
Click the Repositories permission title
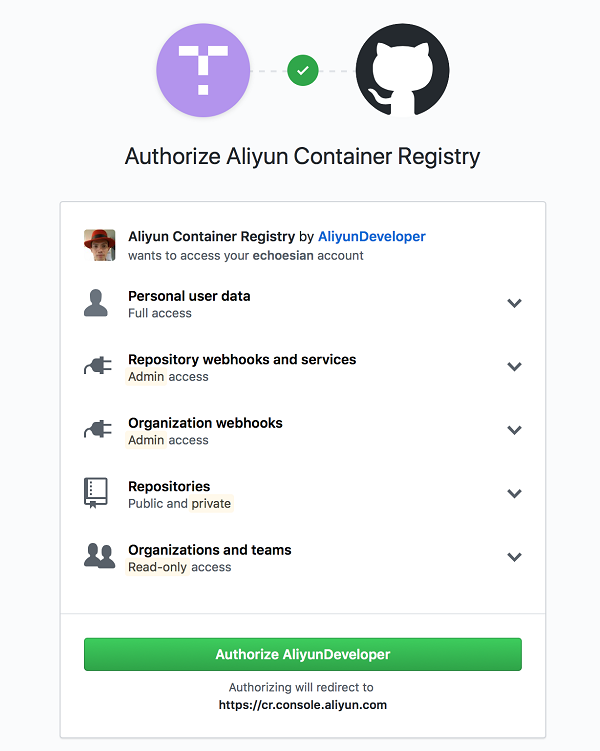[169, 486]
